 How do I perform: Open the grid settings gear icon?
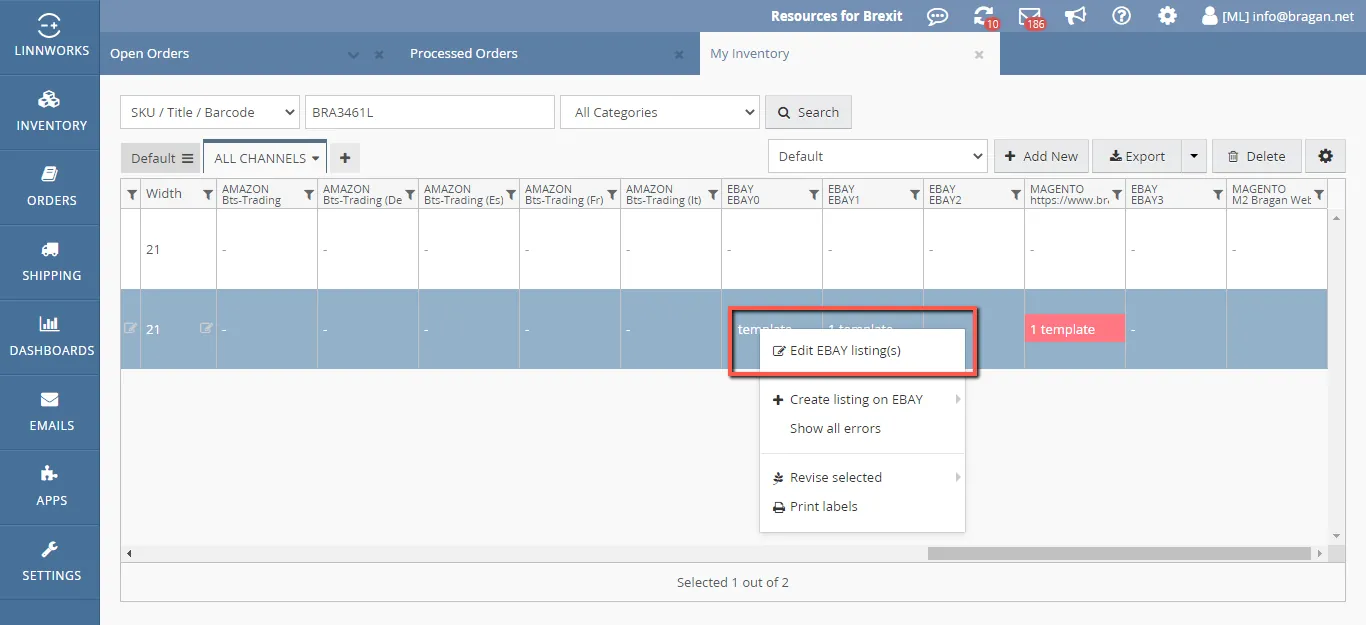pos(1326,156)
